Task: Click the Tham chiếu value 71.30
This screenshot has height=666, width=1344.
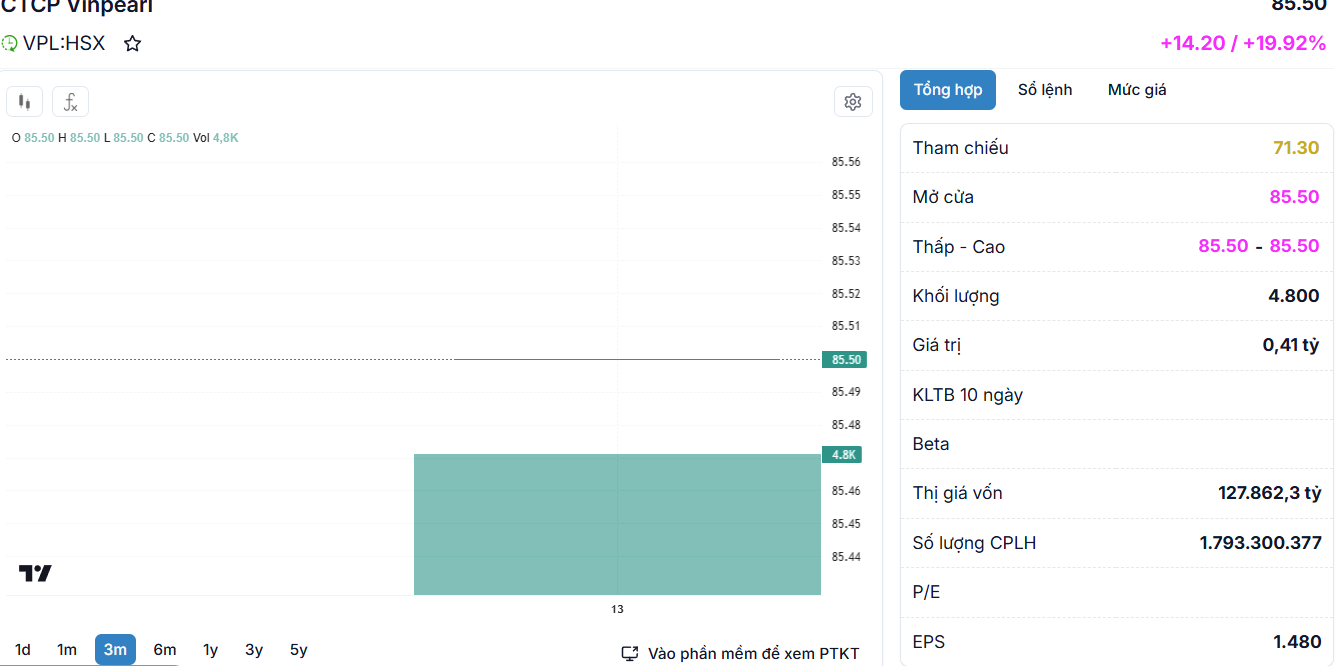Action: pyautogui.click(x=1296, y=148)
